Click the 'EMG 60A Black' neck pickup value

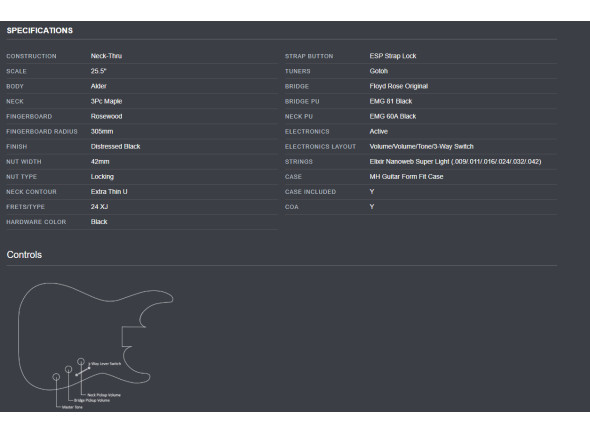click(x=392, y=116)
